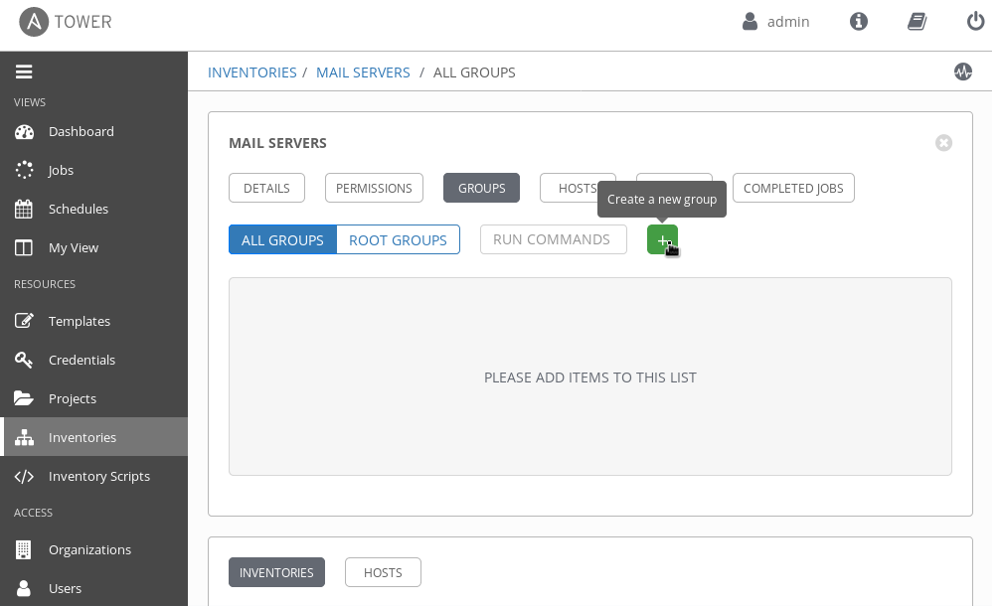Open Organizations in the sidebar

click(x=94, y=550)
